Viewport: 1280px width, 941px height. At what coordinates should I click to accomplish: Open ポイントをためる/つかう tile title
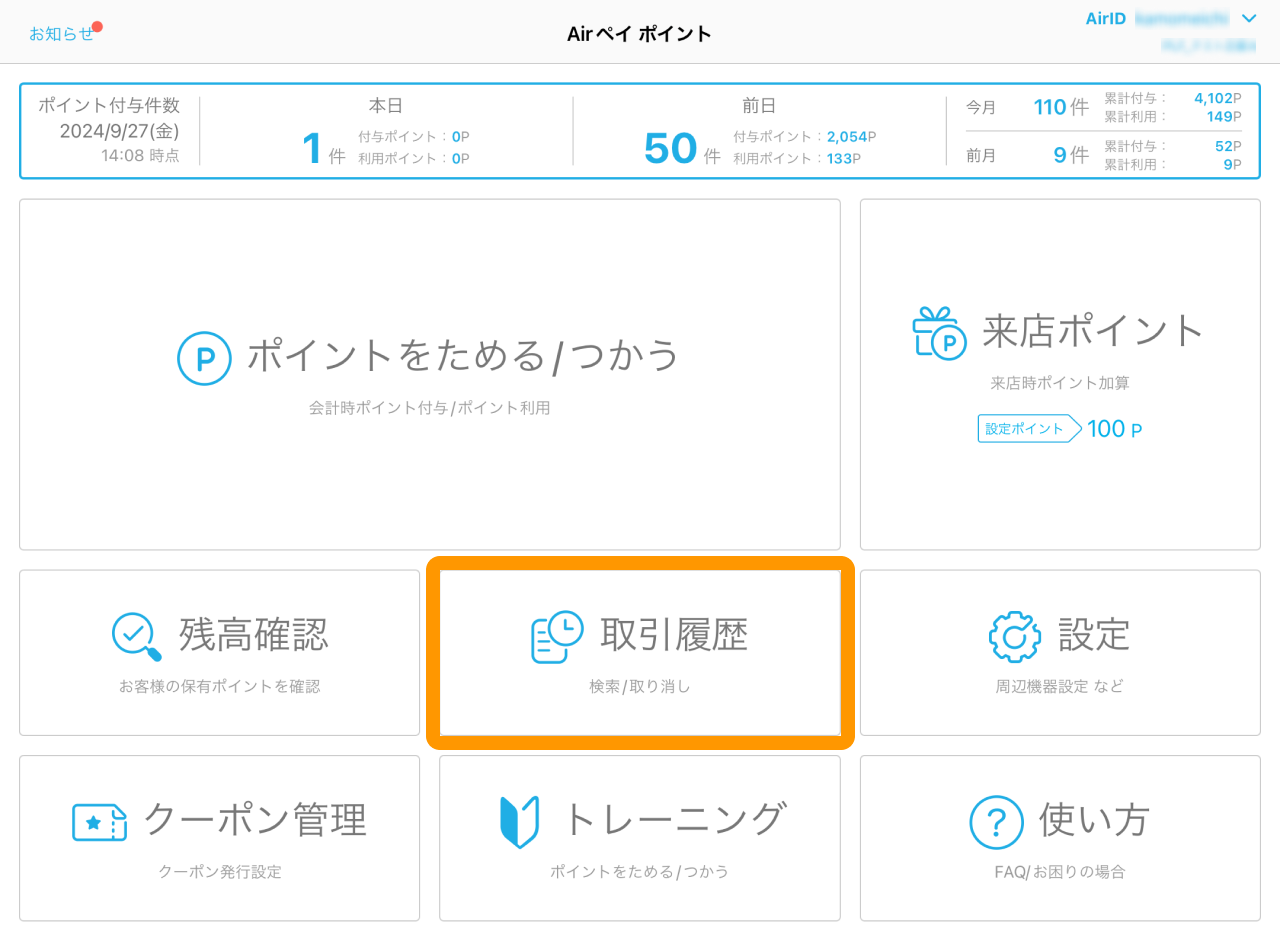[x=463, y=355]
